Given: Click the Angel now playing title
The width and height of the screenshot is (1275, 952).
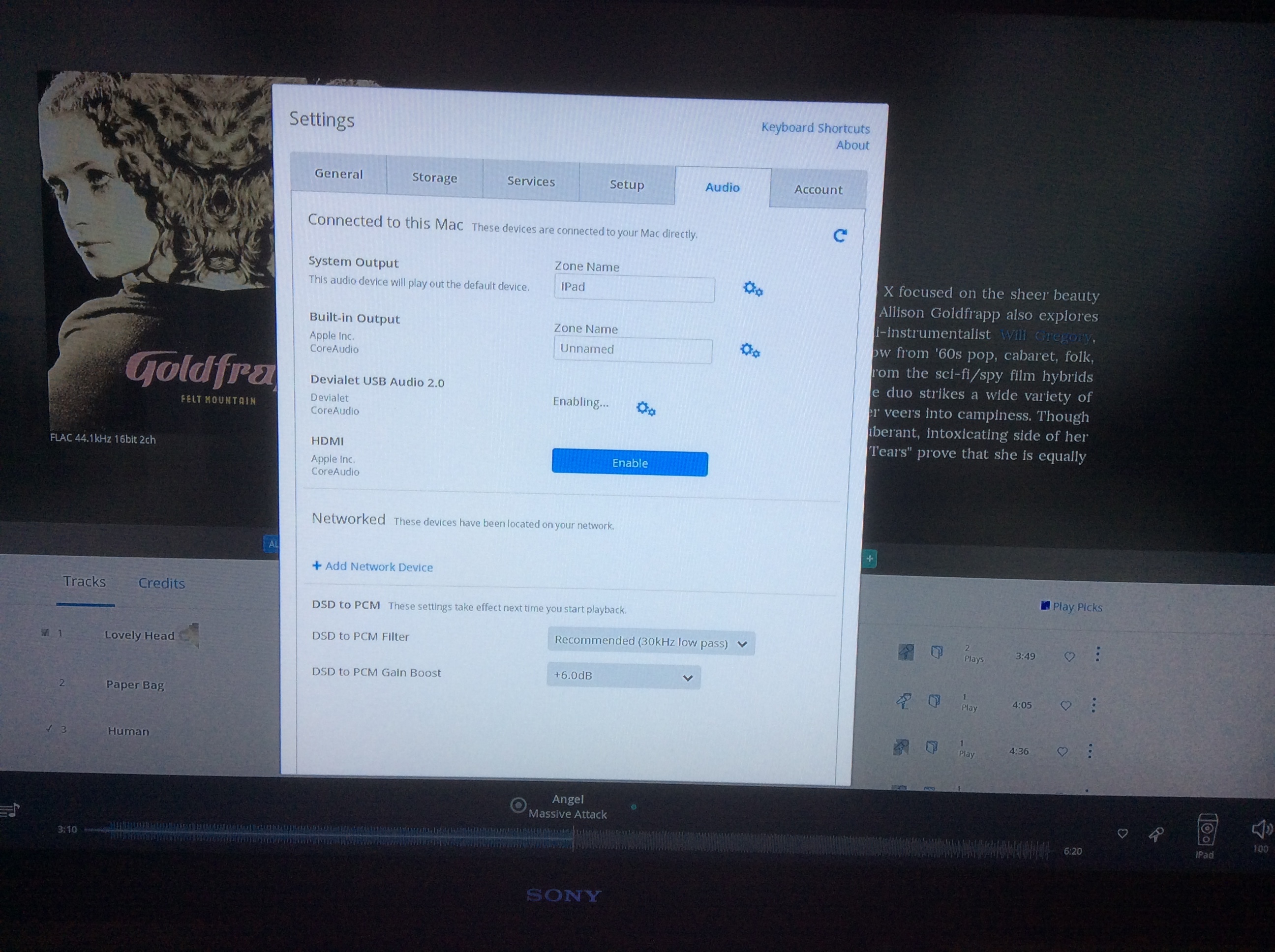Looking at the screenshot, I should (x=568, y=799).
